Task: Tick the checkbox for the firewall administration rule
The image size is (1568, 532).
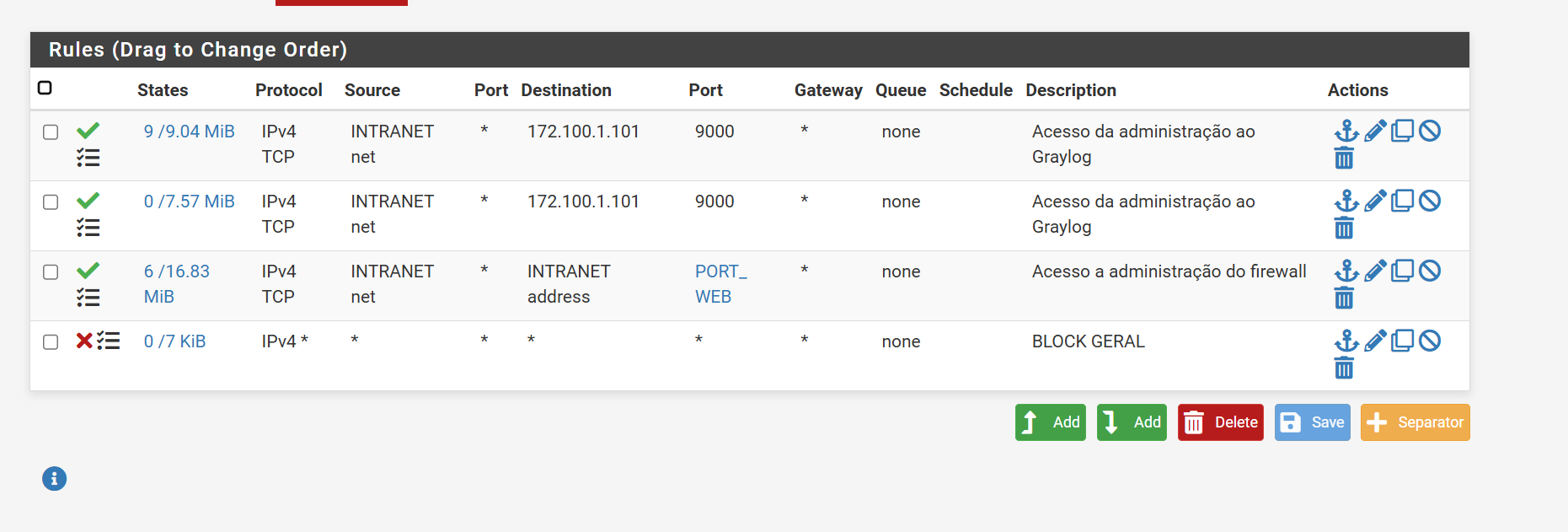Action: point(51,272)
